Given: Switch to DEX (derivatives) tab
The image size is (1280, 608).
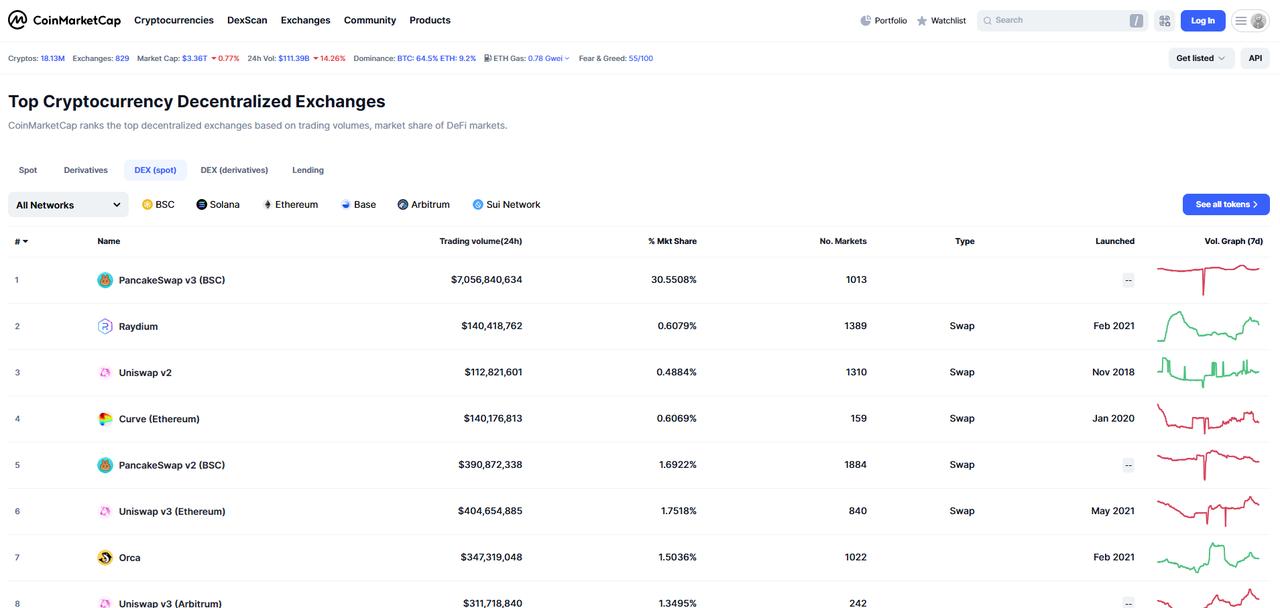Looking at the screenshot, I should click(x=234, y=170).
